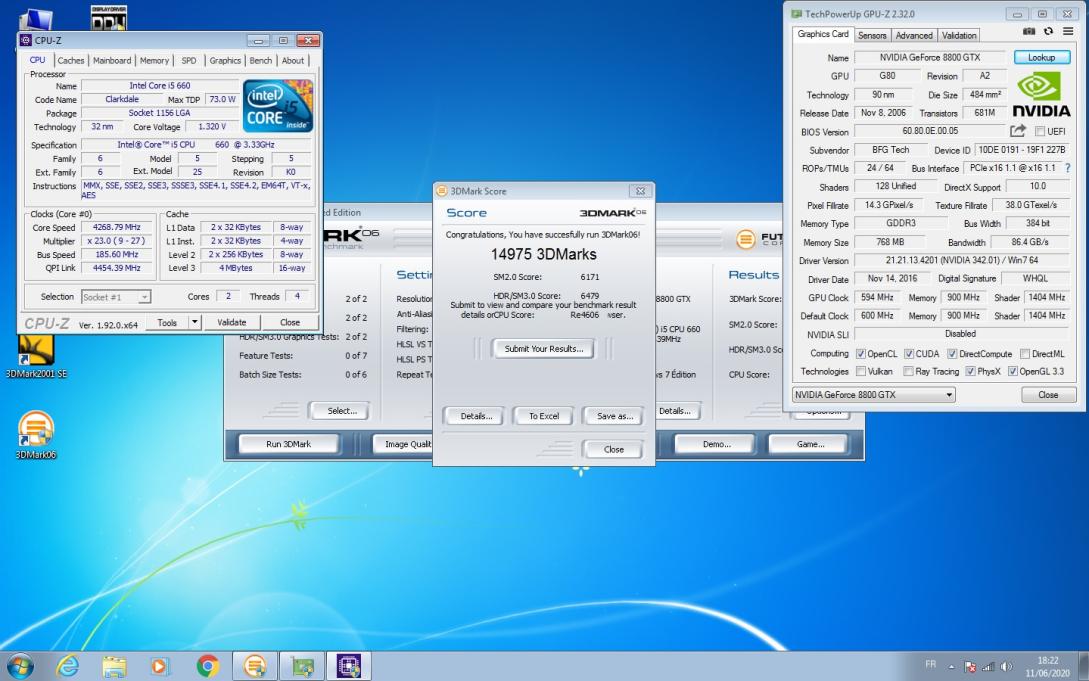This screenshot has width=1089, height=681.
Task: Open the GPU-Z hamburger menu
Action: click(1068, 32)
